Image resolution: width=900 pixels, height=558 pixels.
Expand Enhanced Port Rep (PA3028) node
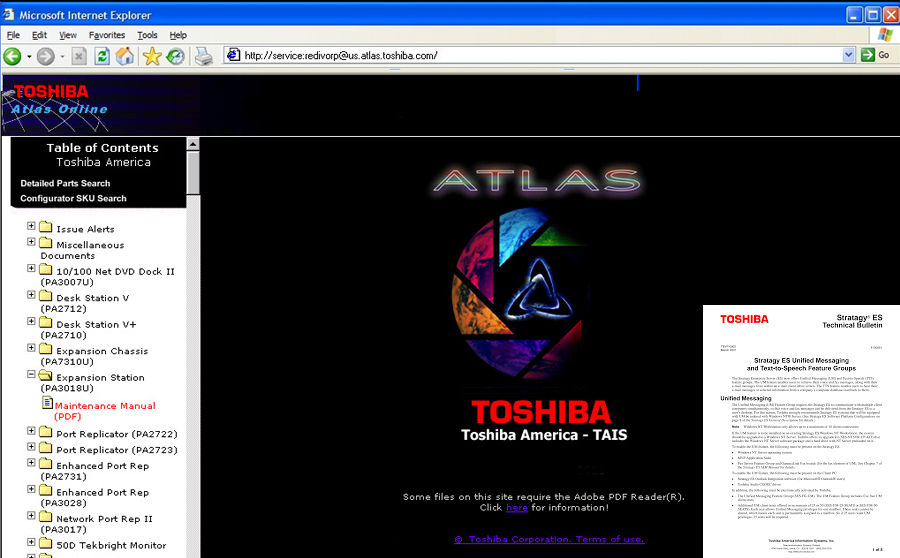pyautogui.click(x=31, y=490)
